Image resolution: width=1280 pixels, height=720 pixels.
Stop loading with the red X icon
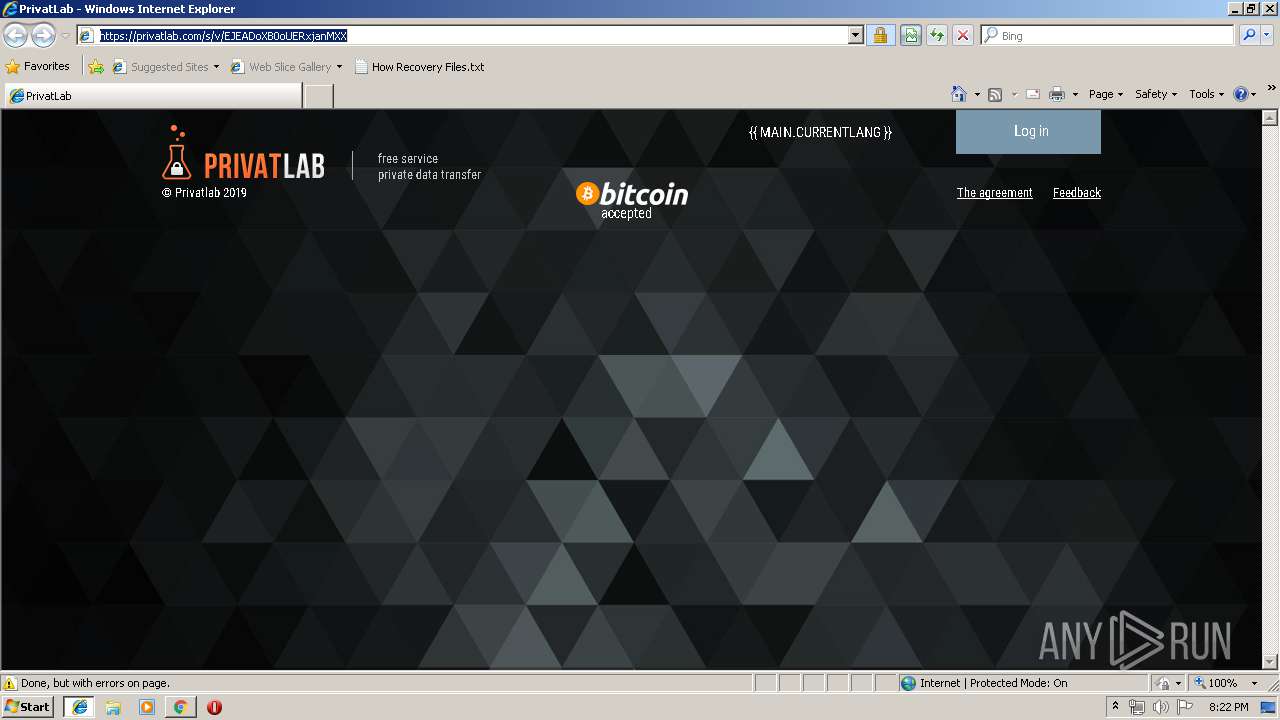coord(963,35)
